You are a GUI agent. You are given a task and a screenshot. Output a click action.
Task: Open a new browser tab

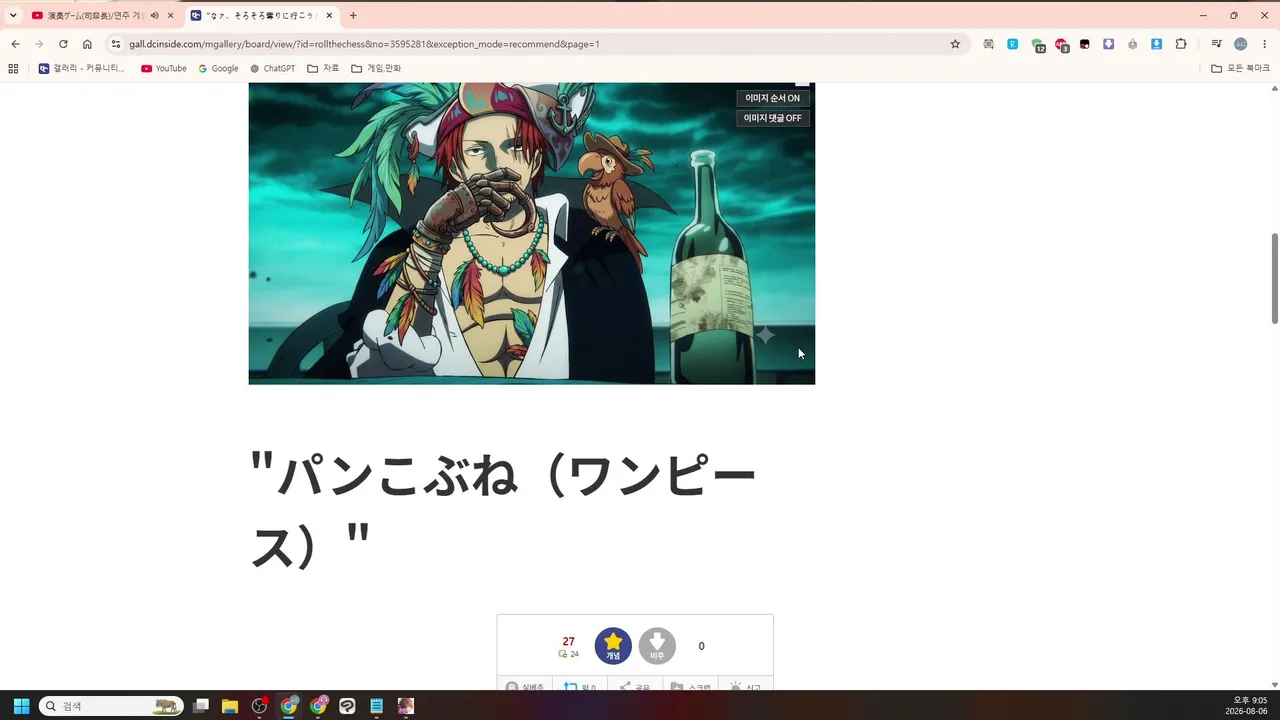point(353,15)
